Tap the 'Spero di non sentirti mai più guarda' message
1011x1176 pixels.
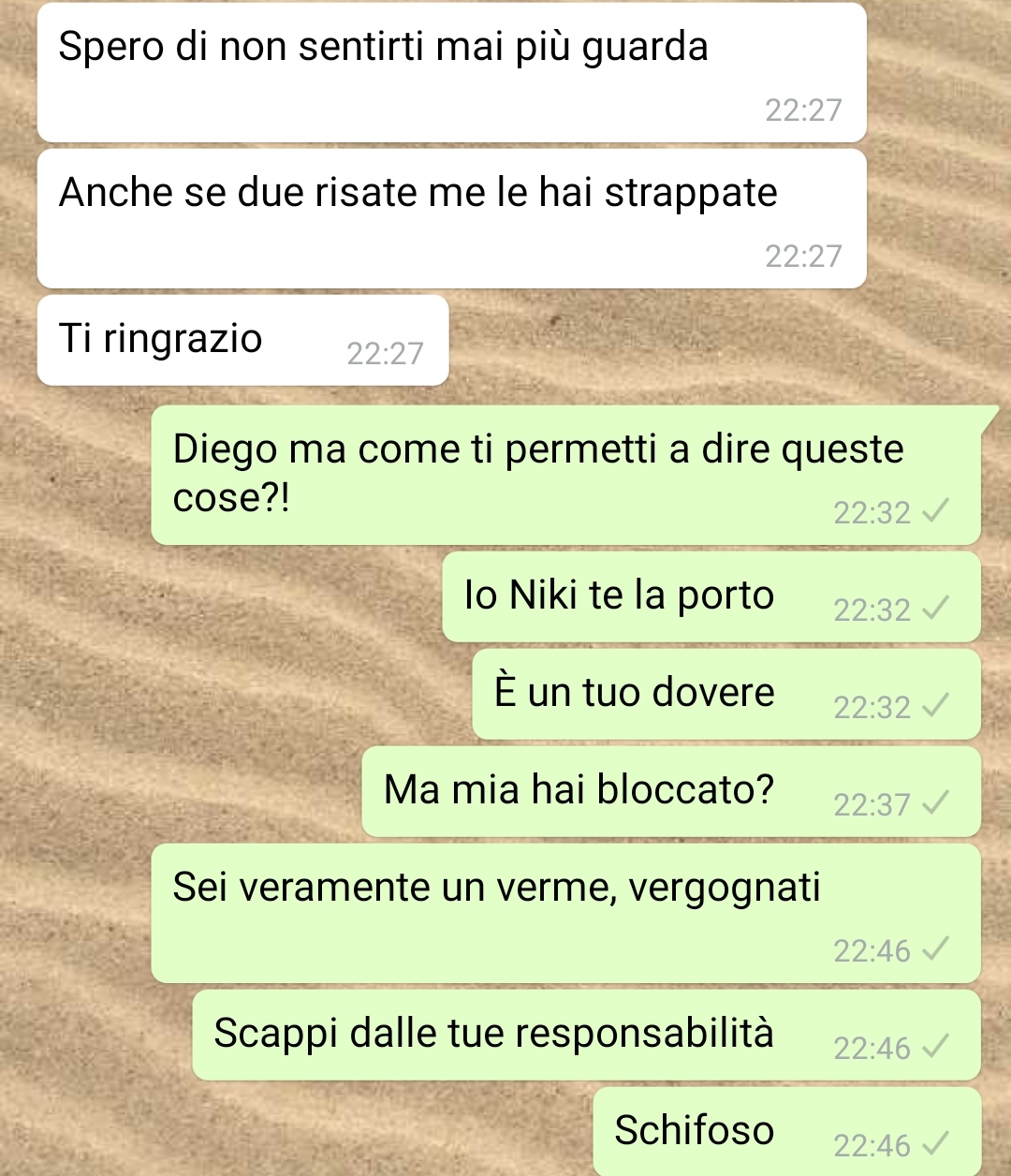(x=451, y=73)
